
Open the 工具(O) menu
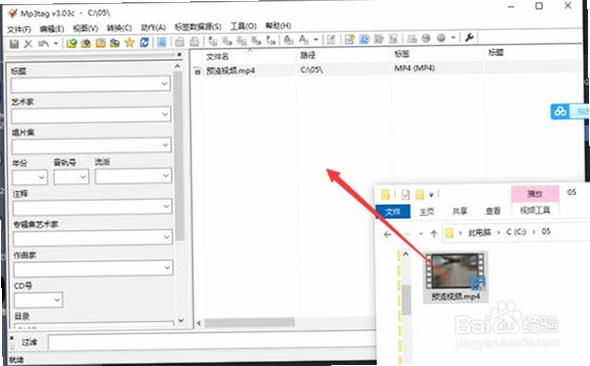(243, 26)
